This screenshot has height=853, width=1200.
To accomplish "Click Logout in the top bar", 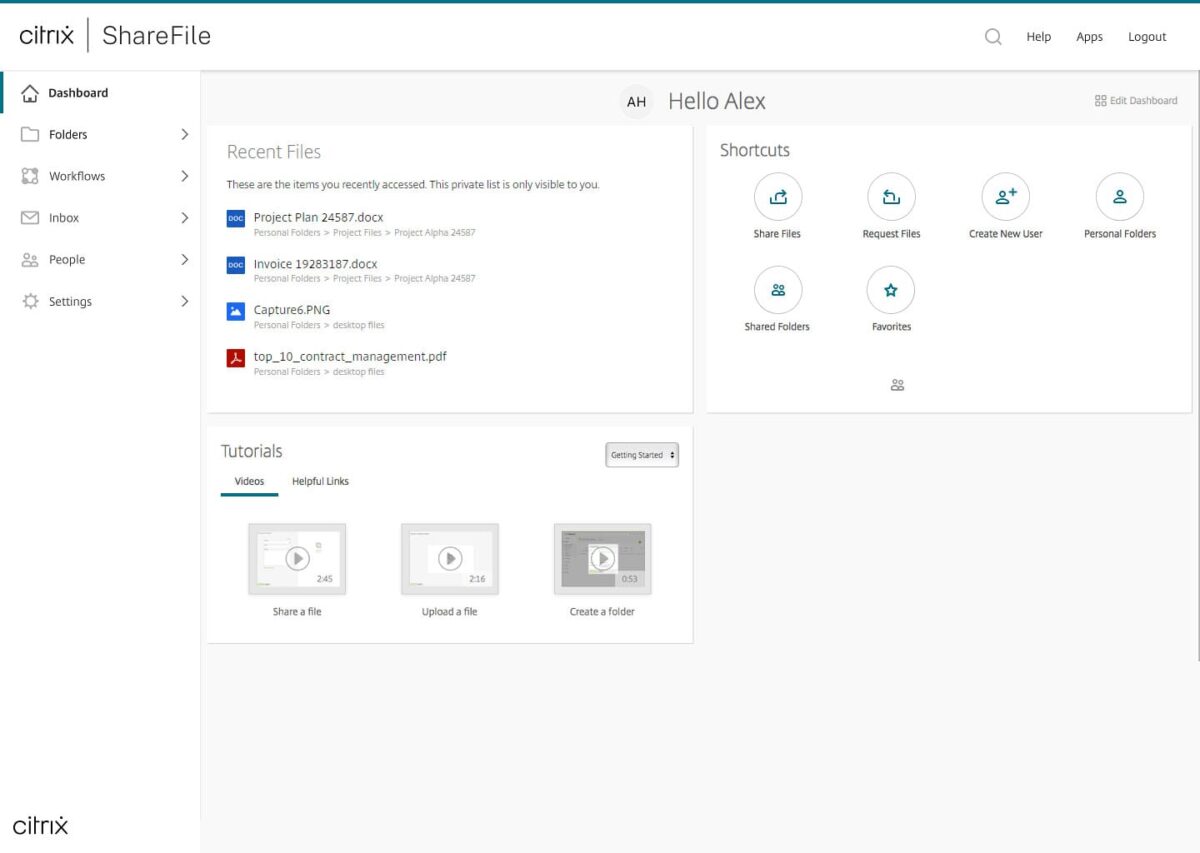I will coord(1147,36).
